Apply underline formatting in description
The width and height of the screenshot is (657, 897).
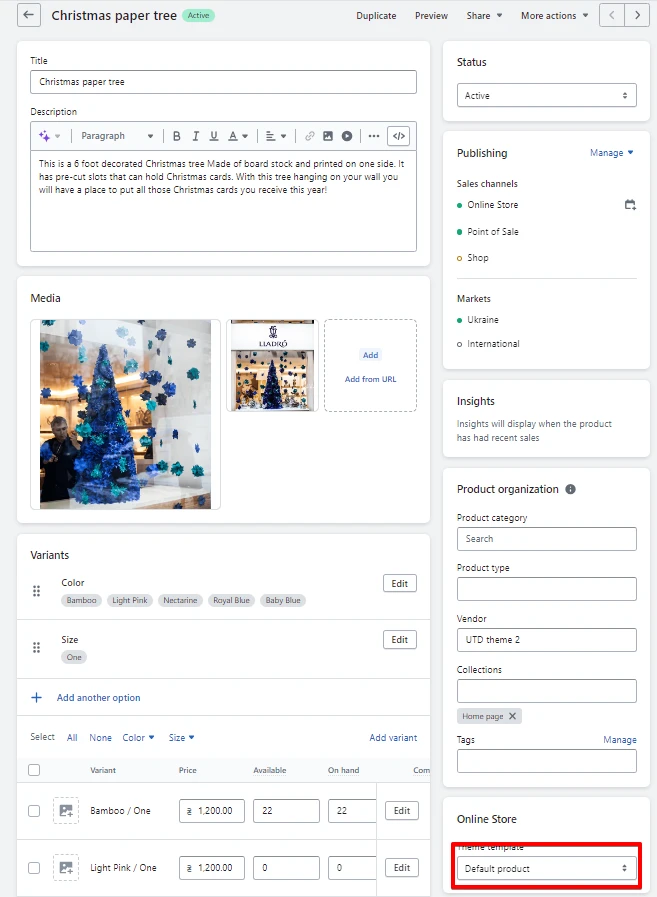(x=213, y=136)
